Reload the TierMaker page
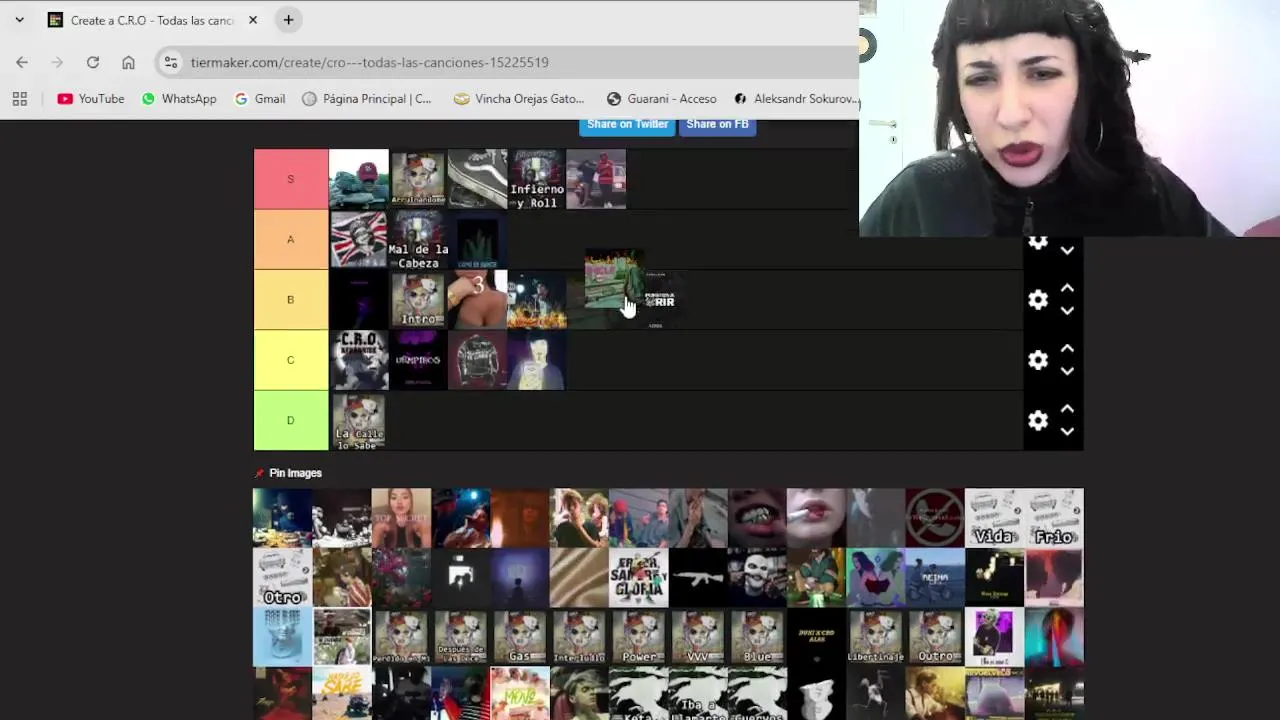The image size is (1280, 720). (93, 62)
